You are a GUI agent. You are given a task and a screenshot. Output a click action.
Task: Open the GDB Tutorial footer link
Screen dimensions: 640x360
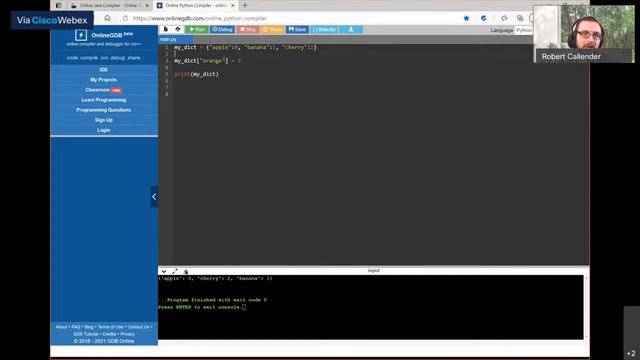pos(85,334)
